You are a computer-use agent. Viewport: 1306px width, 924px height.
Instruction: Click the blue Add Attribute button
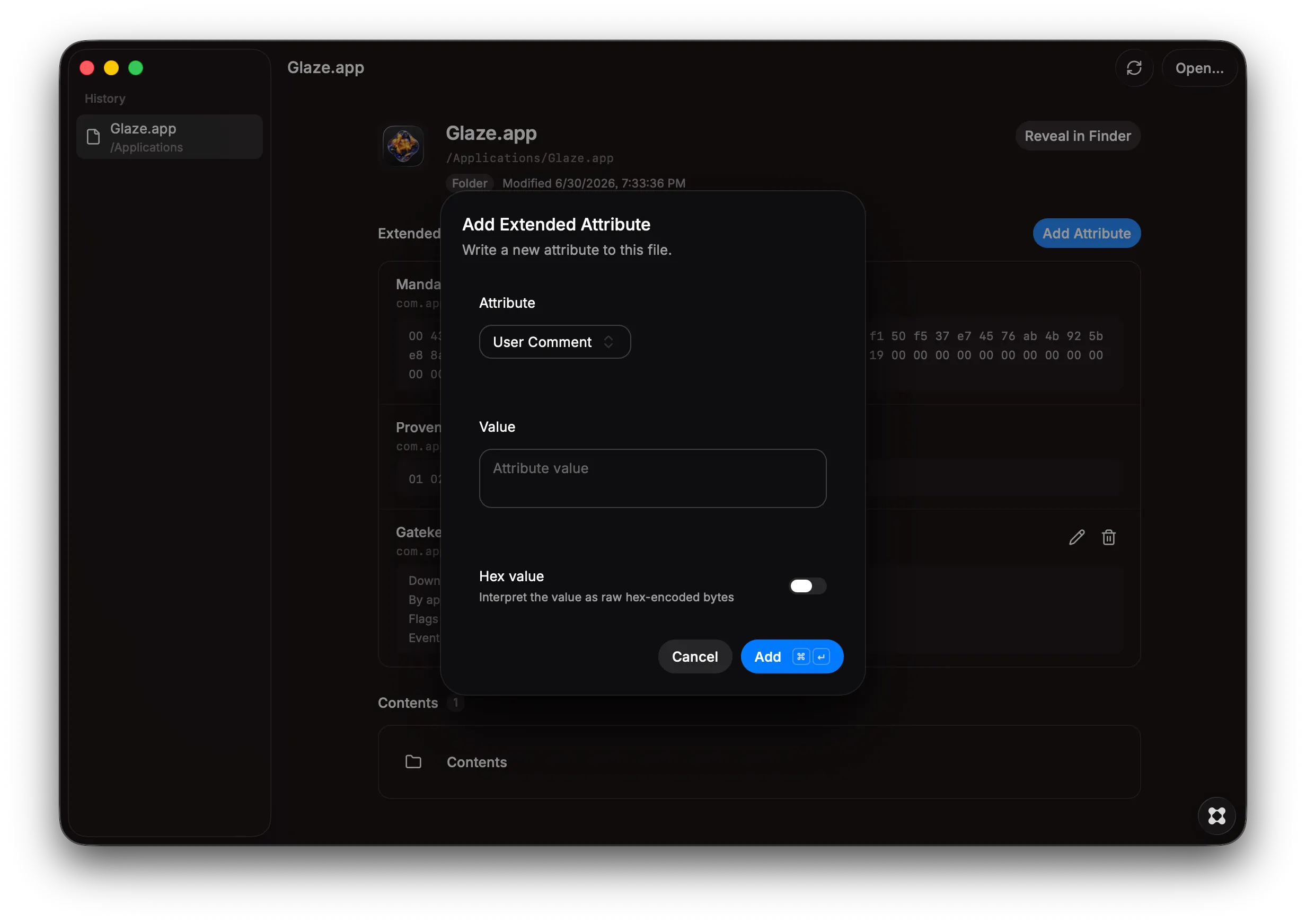[1087, 233]
